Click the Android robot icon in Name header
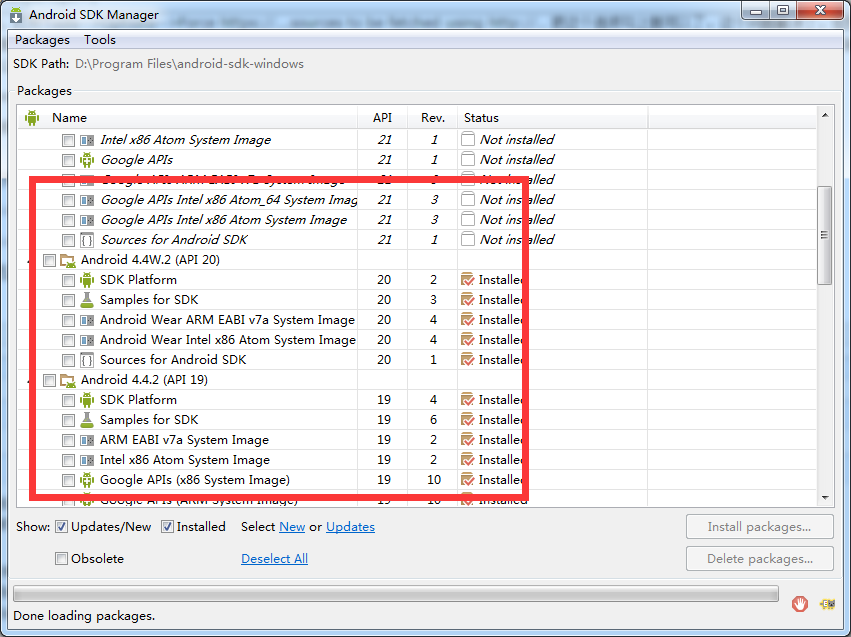 point(32,118)
